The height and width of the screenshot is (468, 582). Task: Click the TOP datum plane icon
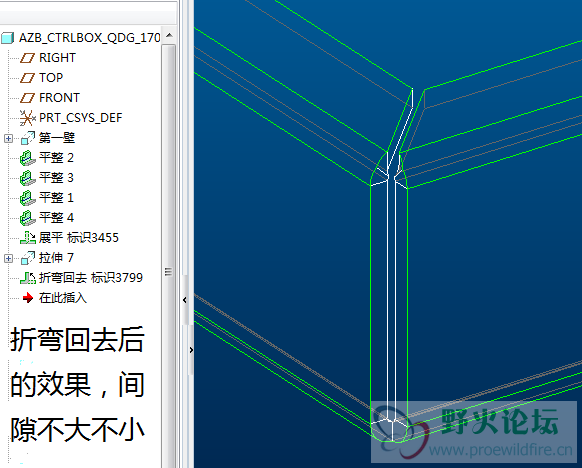27,78
